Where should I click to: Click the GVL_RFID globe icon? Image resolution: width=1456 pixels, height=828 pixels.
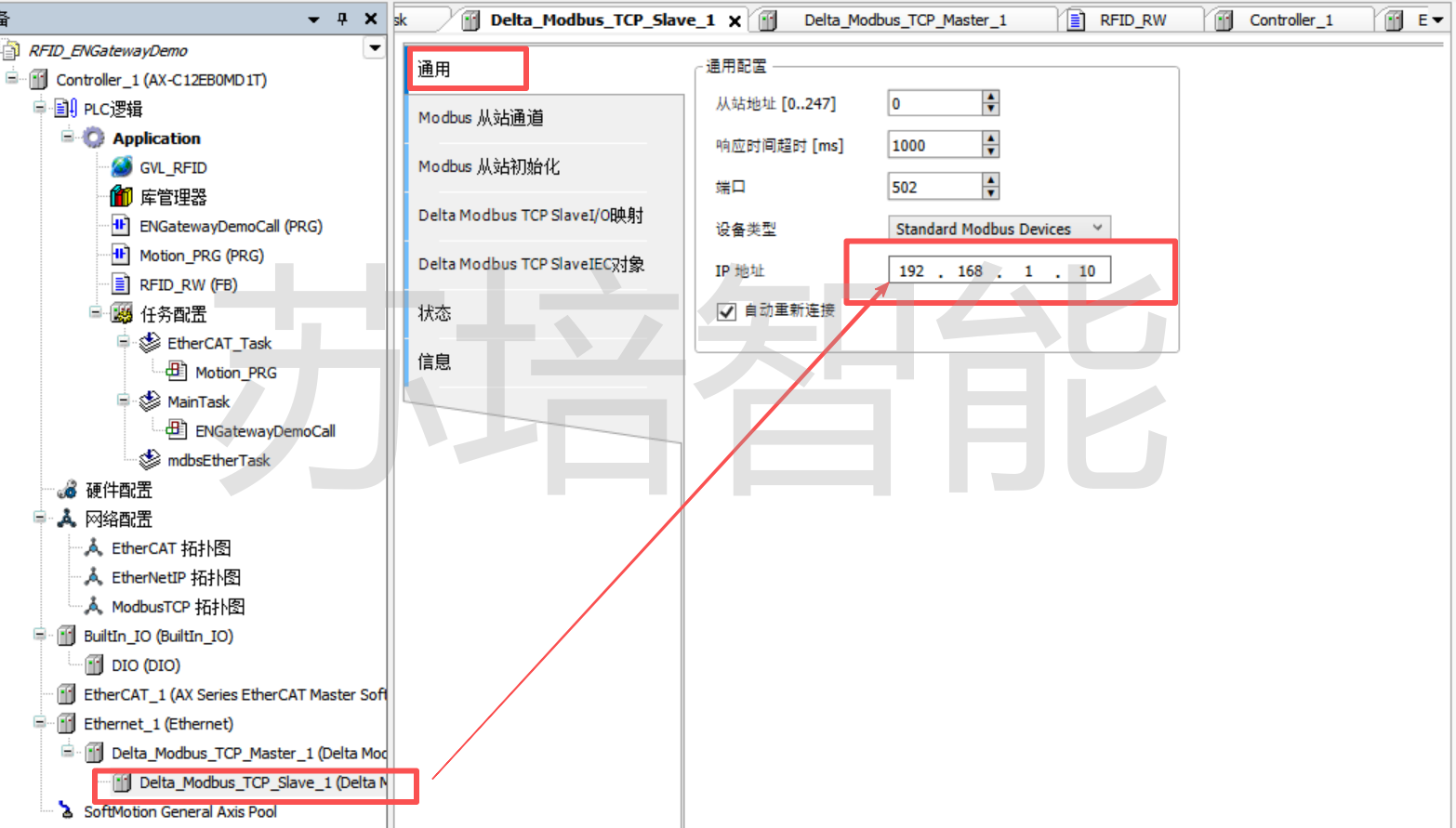point(121,167)
